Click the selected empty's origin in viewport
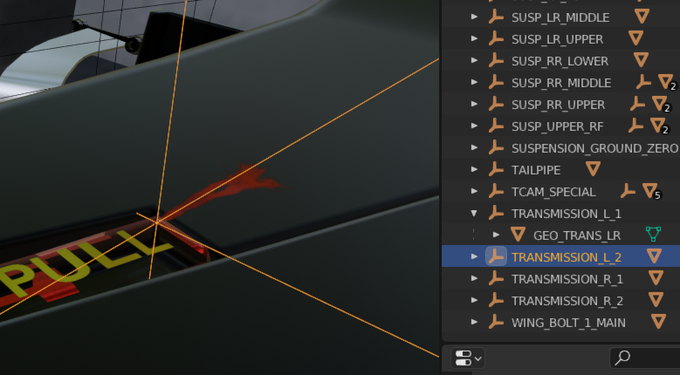Image resolution: width=680 pixels, height=375 pixels. (157, 222)
